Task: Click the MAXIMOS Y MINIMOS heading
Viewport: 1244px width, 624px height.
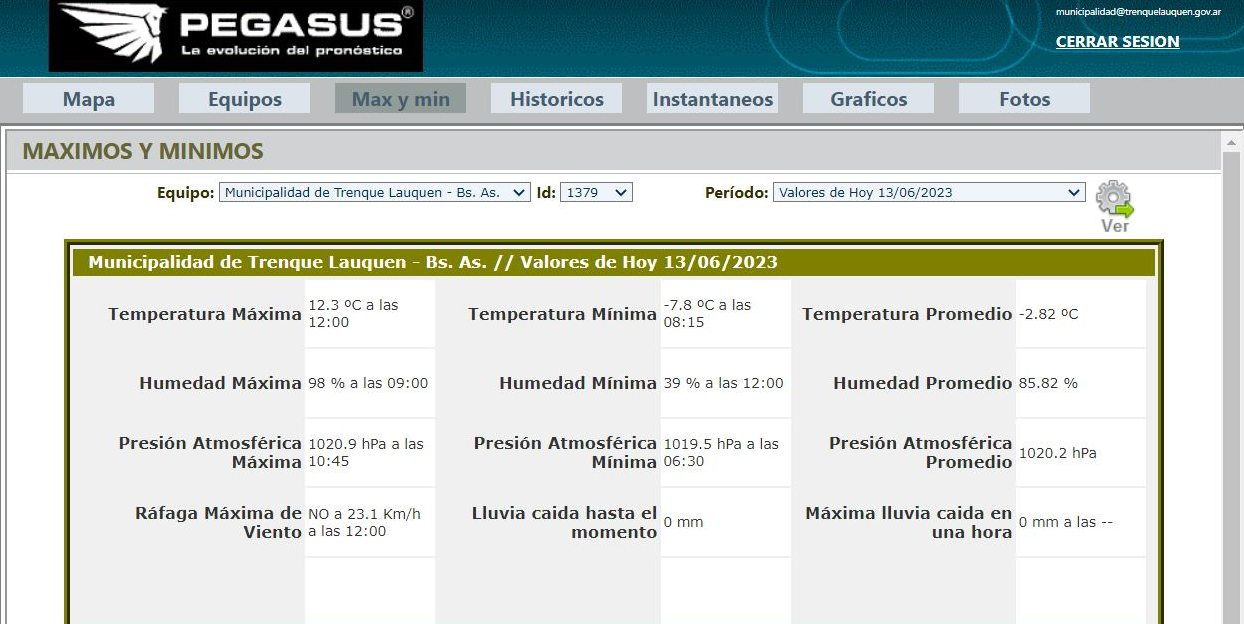Action: [143, 152]
